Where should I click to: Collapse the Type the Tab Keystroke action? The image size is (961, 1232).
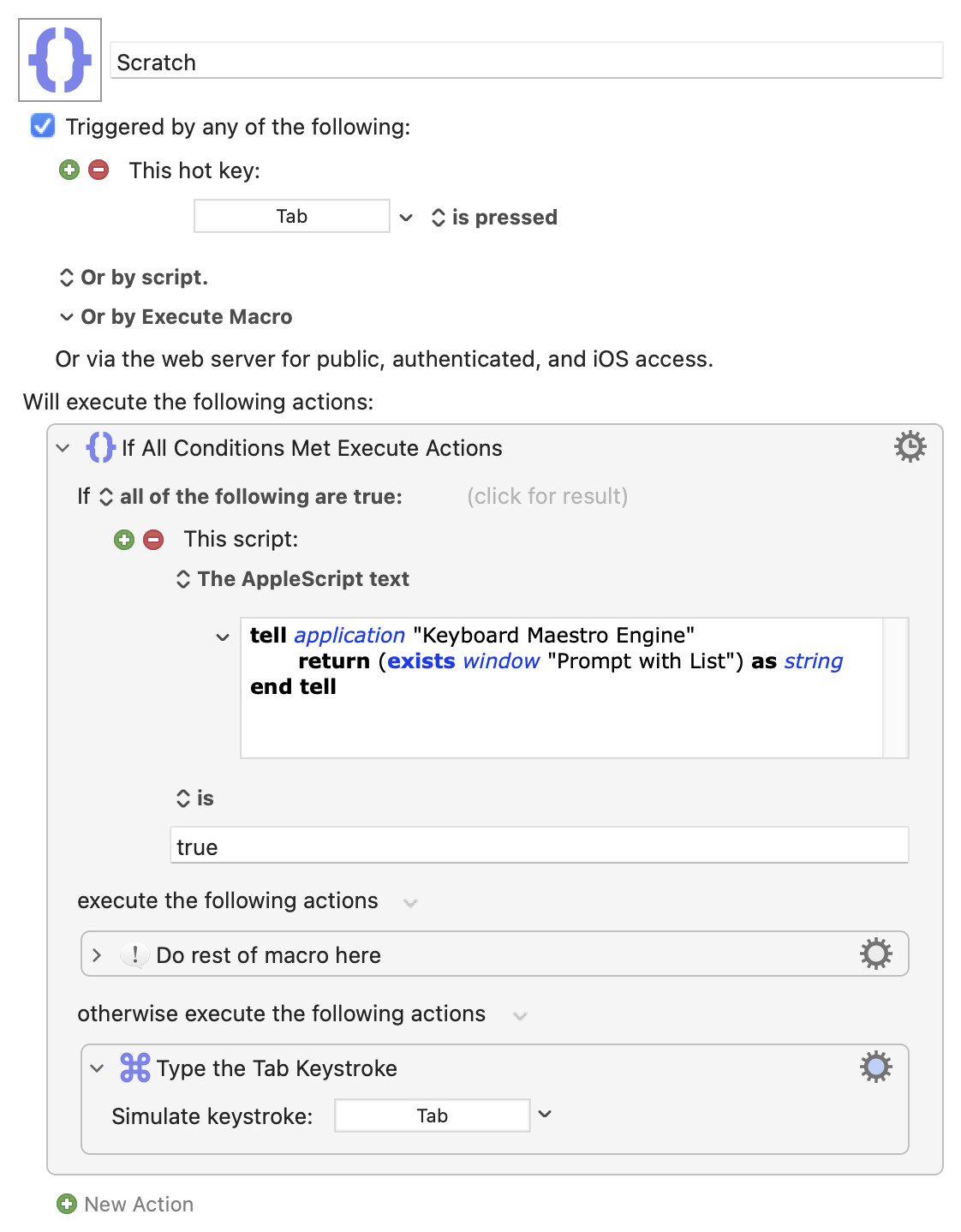click(x=97, y=1068)
